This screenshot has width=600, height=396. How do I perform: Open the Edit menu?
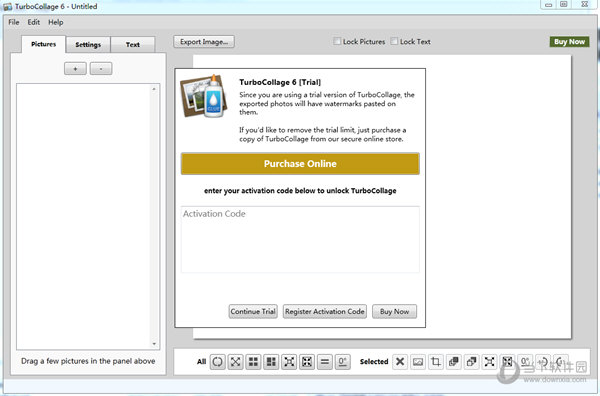[34, 22]
